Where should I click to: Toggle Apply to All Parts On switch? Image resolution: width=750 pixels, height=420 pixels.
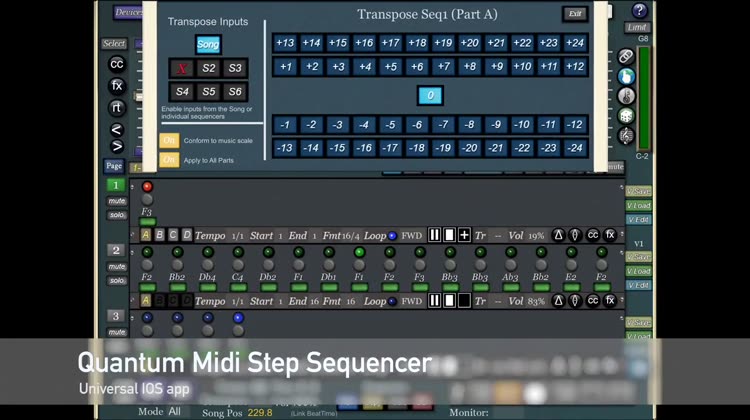pos(169,160)
